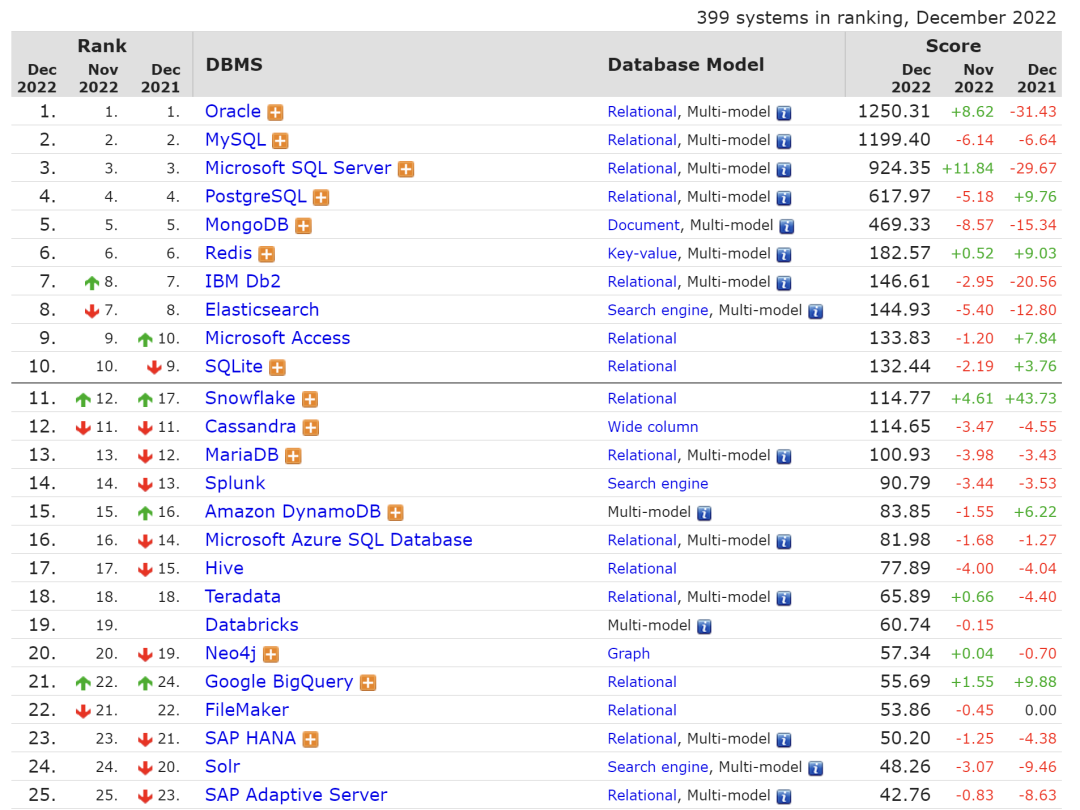This screenshot has width=1080, height=810.
Task: Click the info icon in IBM Db2 row
Action: [784, 283]
